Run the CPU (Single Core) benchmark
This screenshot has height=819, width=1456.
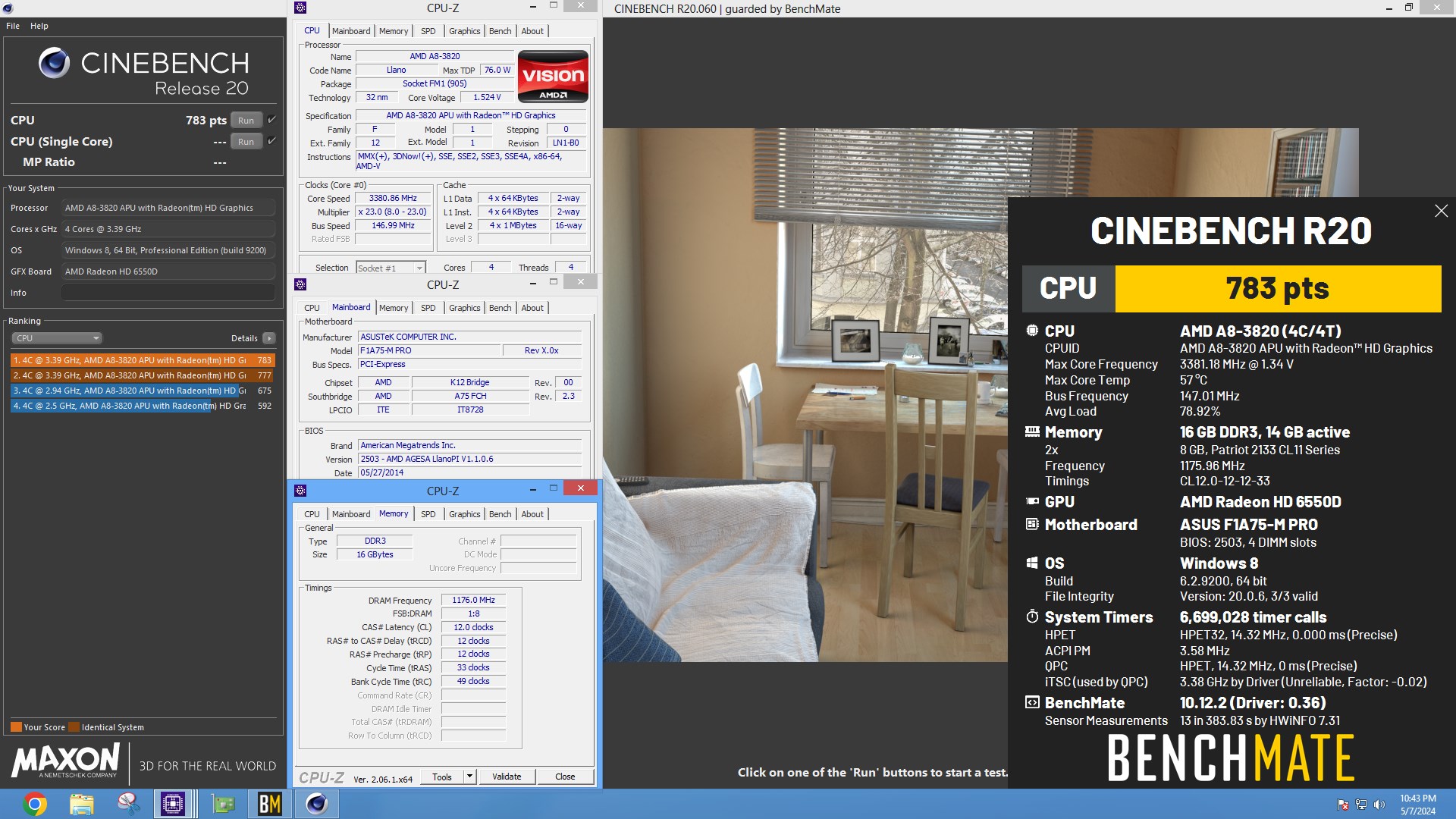pyautogui.click(x=246, y=141)
